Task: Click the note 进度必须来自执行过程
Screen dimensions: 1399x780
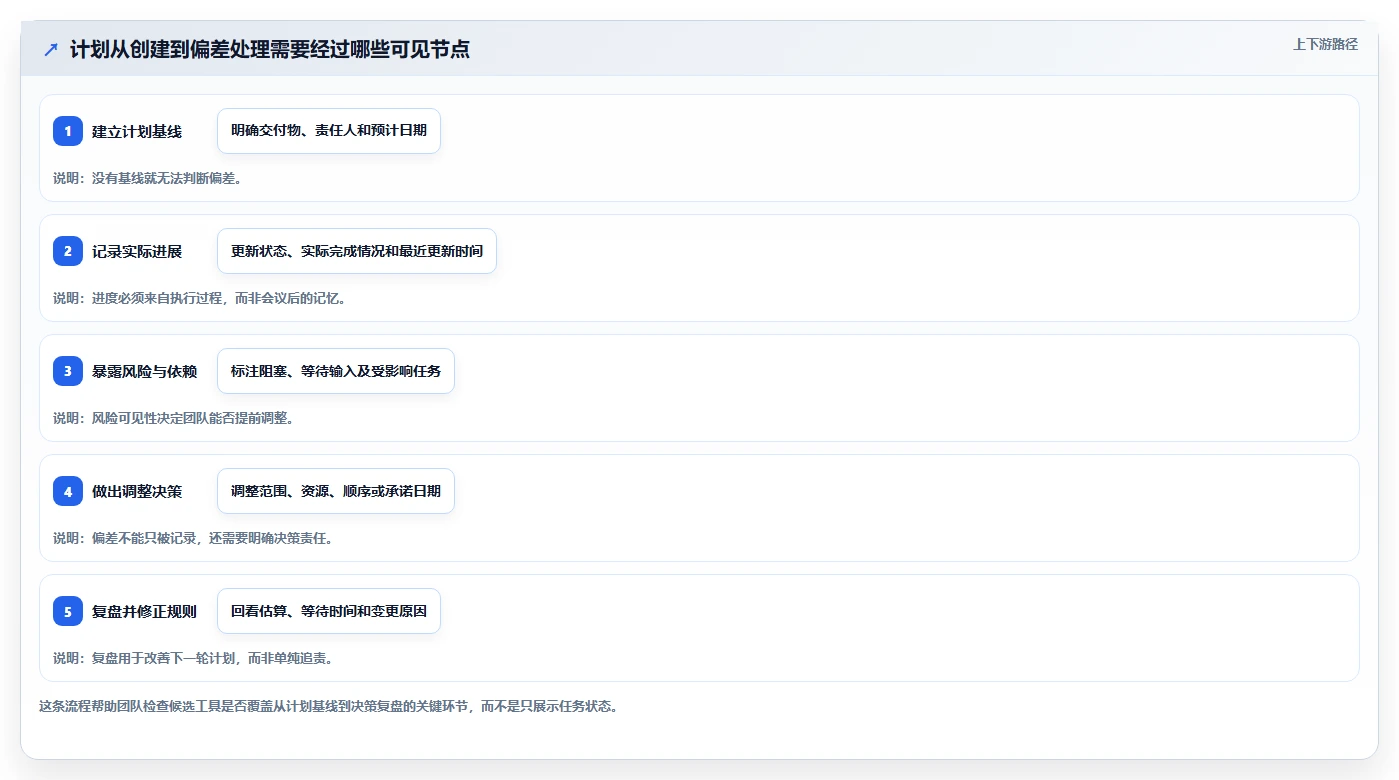Action: 200,298
